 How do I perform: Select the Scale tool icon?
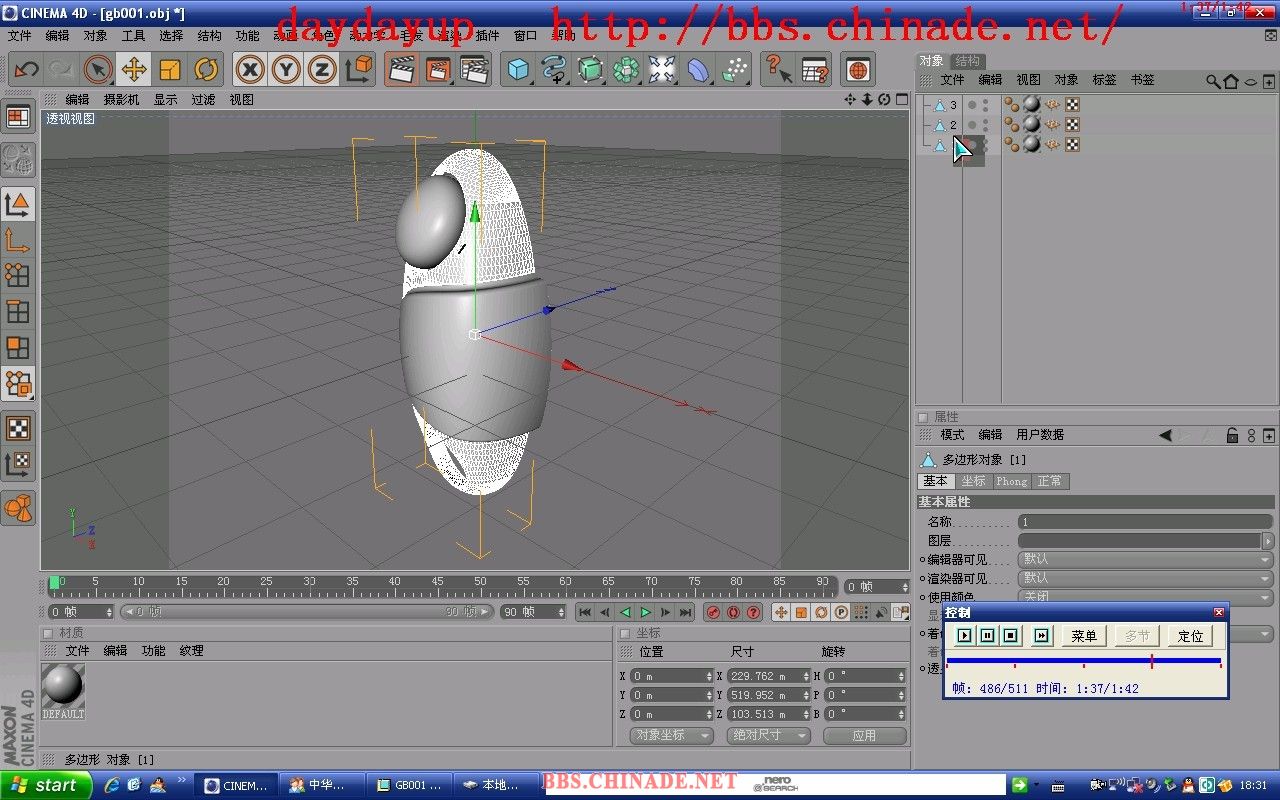pyautogui.click(x=170, y=69)
